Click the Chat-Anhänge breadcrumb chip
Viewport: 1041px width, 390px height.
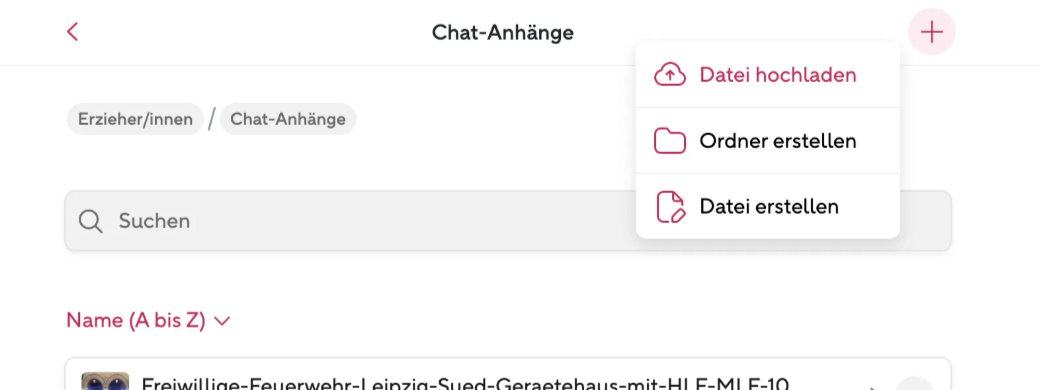click(288, 119)
